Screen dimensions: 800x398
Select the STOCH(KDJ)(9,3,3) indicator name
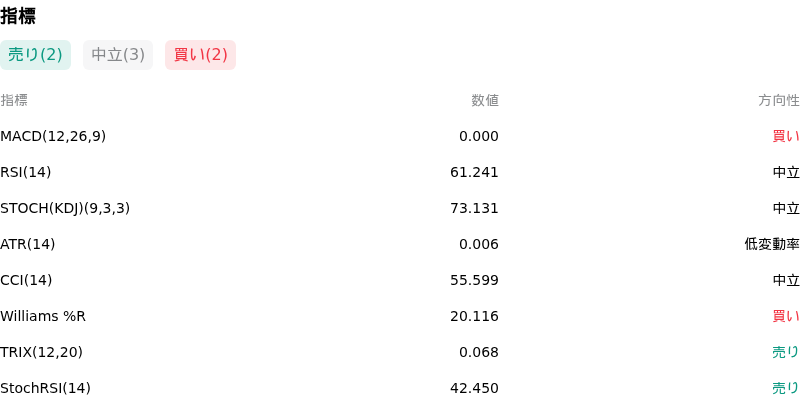(x=65, y=208)
